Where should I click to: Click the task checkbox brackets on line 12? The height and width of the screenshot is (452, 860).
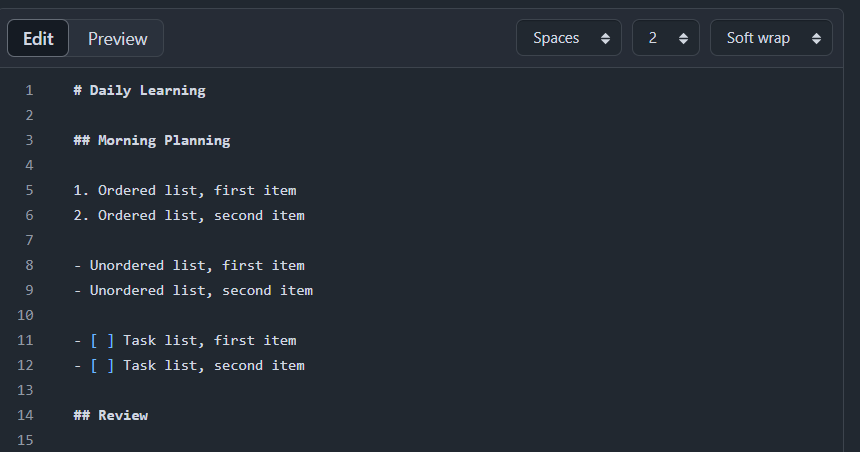click(x=103, y=366)
